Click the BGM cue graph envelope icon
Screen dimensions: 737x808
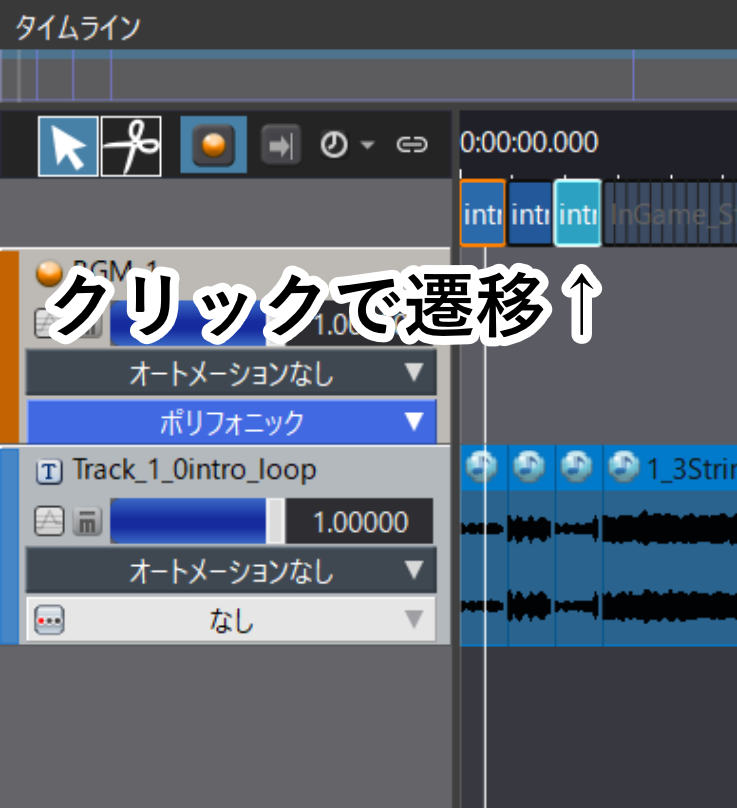coord(49,324)
